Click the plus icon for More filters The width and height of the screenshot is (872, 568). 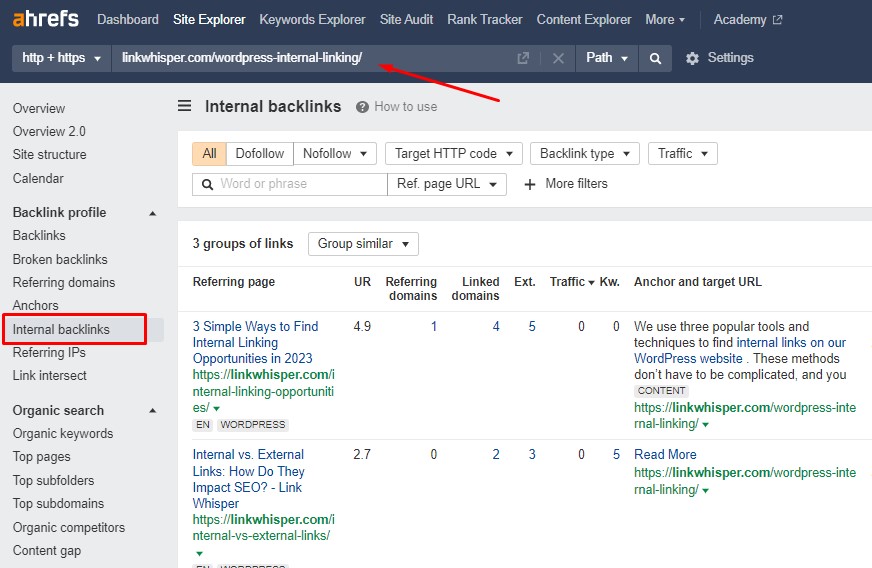530,184
